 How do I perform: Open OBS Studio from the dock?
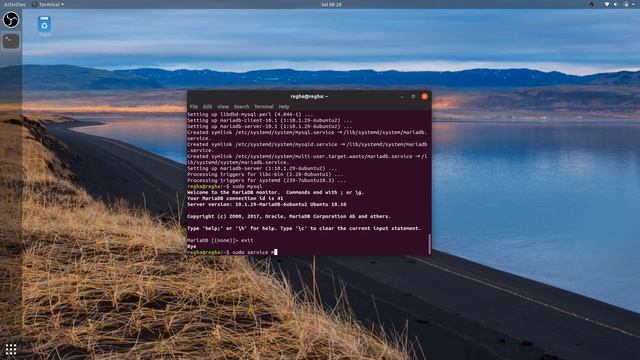[11, 20]
